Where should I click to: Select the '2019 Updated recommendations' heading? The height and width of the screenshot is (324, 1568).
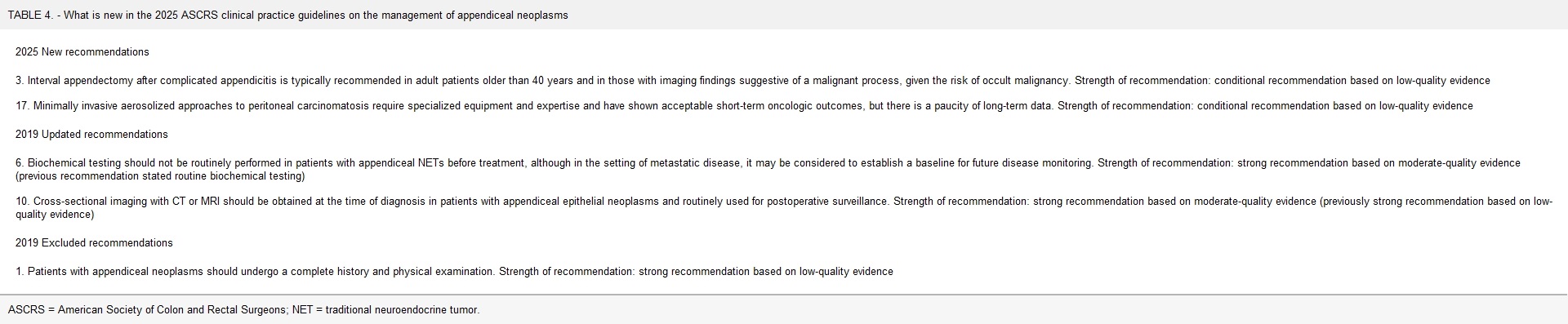click(x=91, y=135)
